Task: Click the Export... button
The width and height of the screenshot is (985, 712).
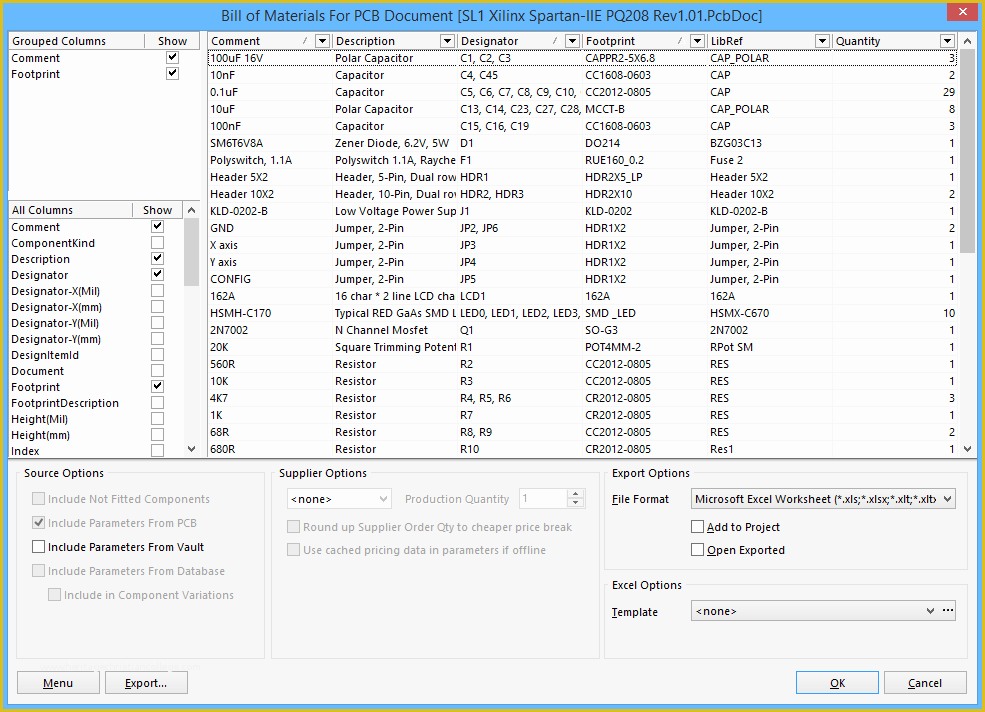Action: pyautogui.click(x=146, y=682)
